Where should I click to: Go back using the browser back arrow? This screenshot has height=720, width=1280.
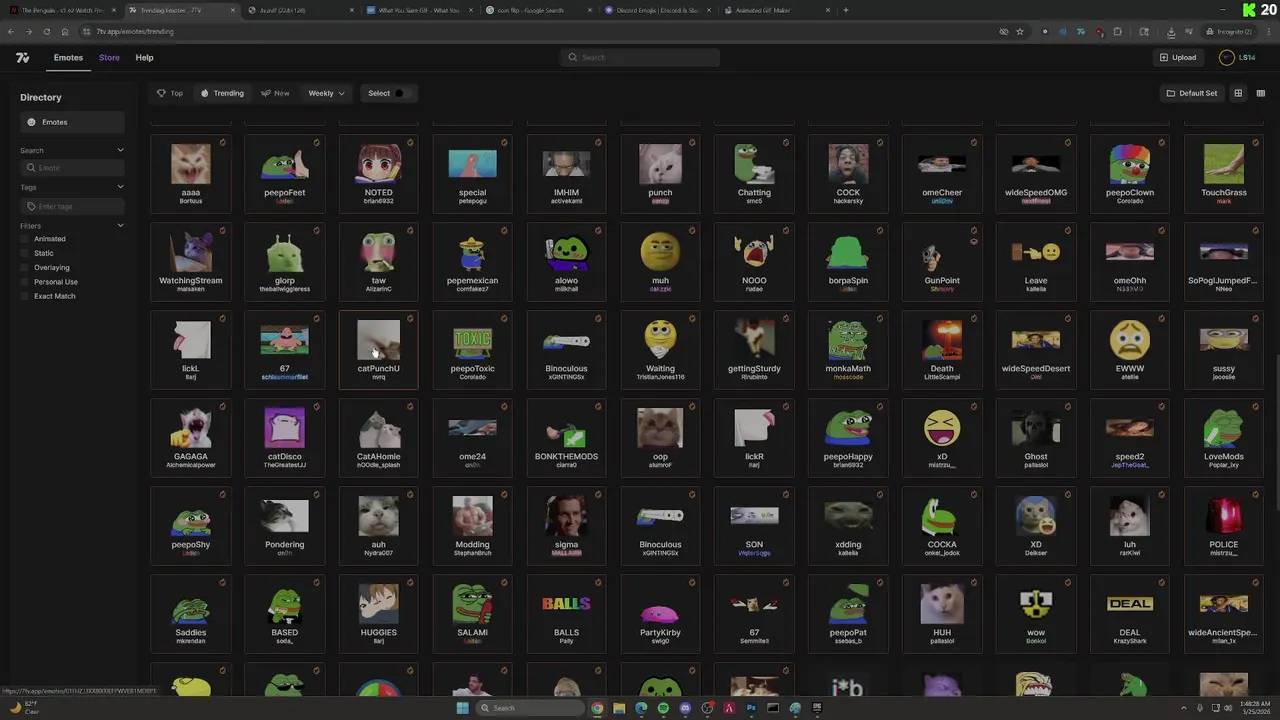[x=11, y=31]
